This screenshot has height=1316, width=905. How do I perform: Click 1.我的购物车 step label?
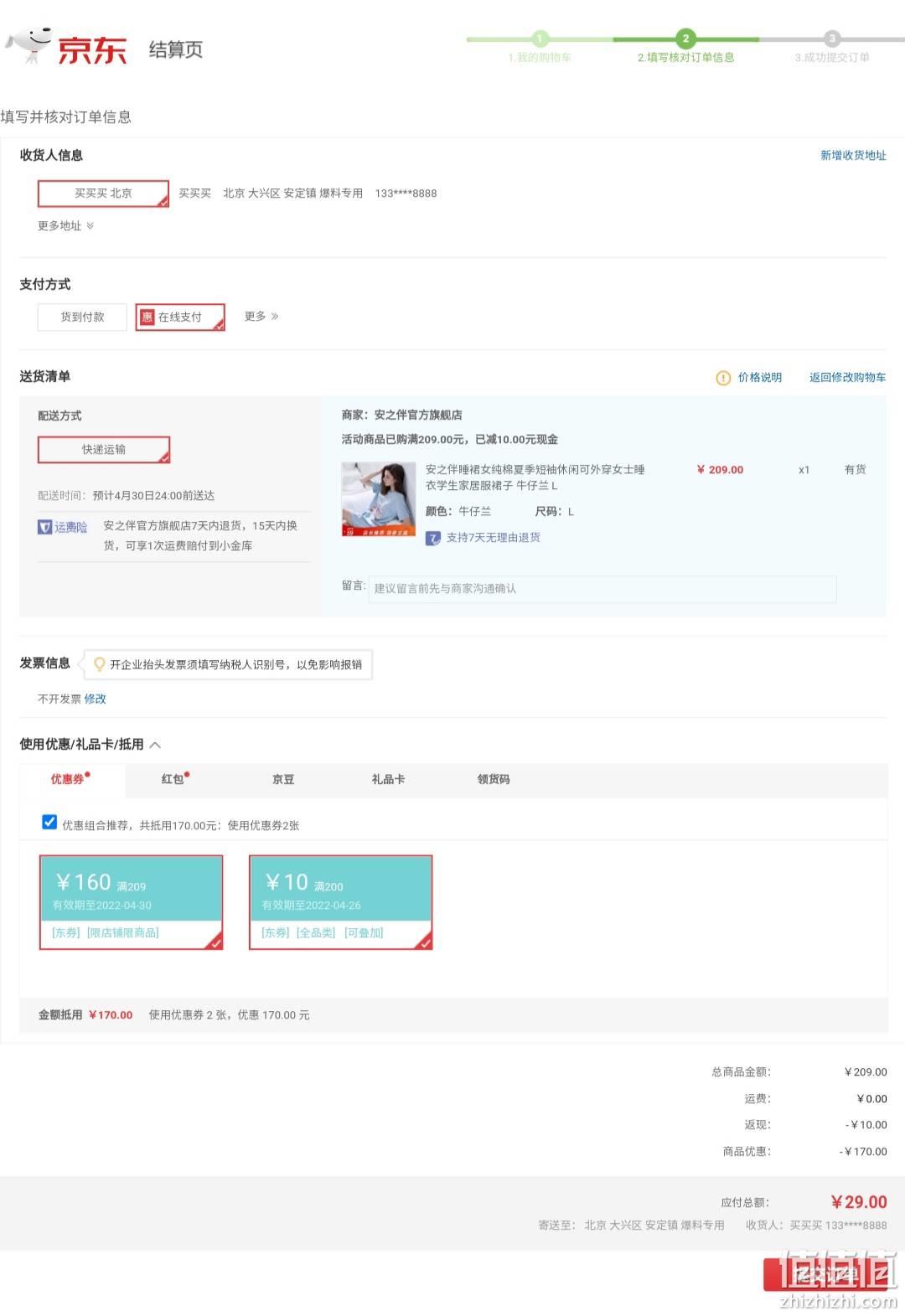tap(540, 58)
